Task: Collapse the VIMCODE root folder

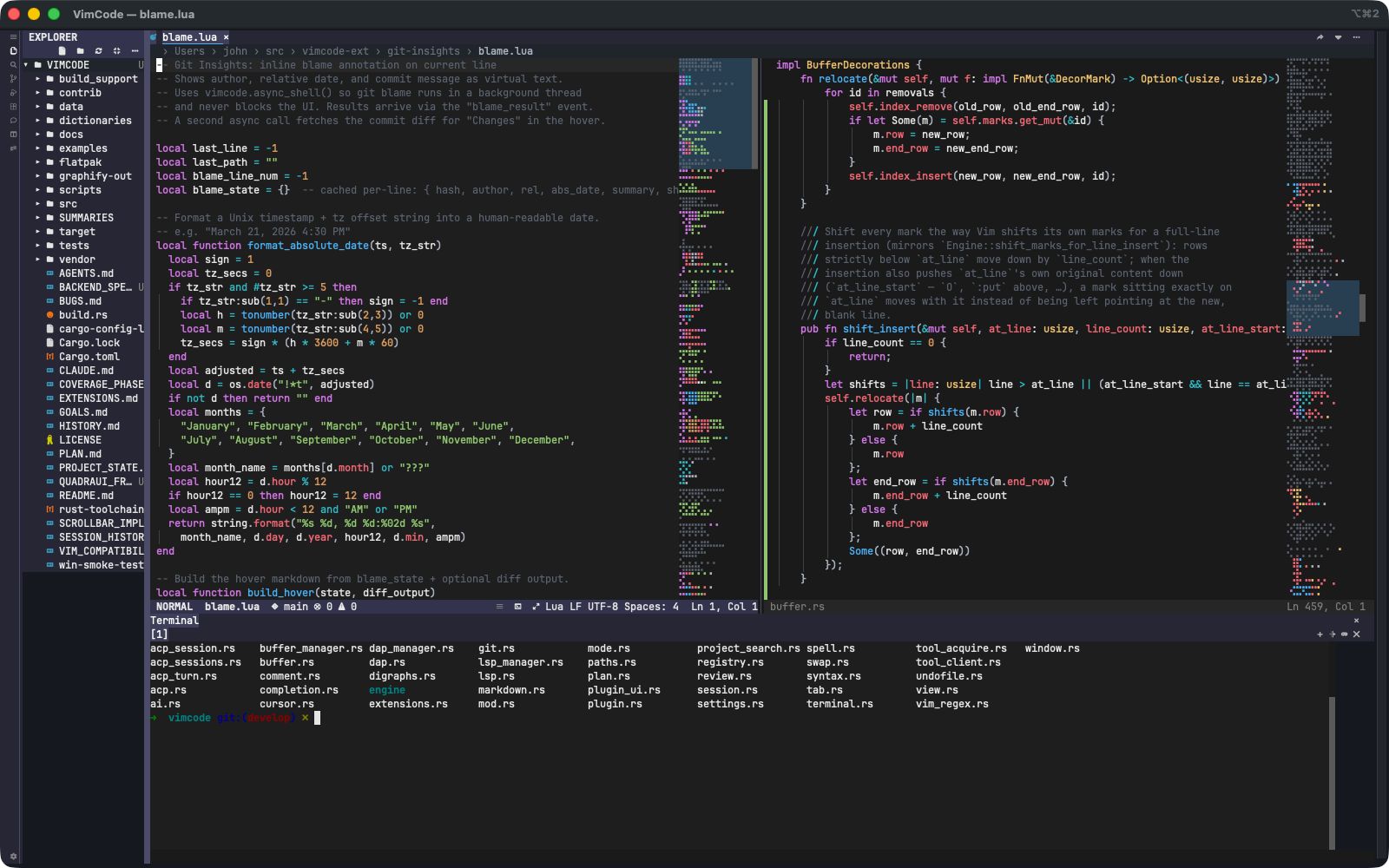Action: pyautogui.click(x=26, y=65)
